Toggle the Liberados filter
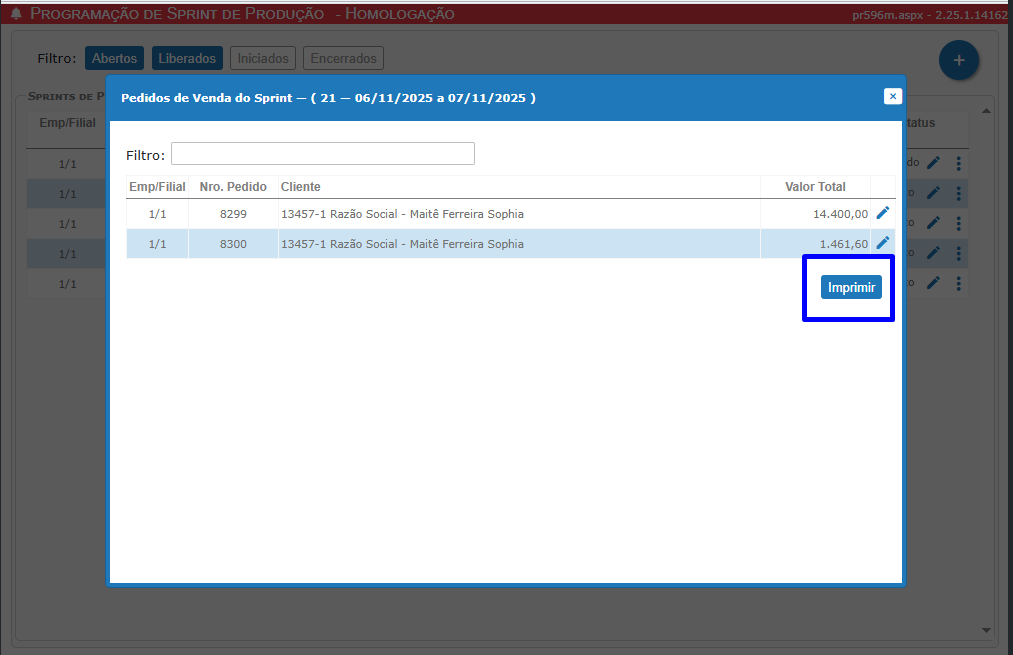This screenshot has height=655, width=1013. coord(187,59)
